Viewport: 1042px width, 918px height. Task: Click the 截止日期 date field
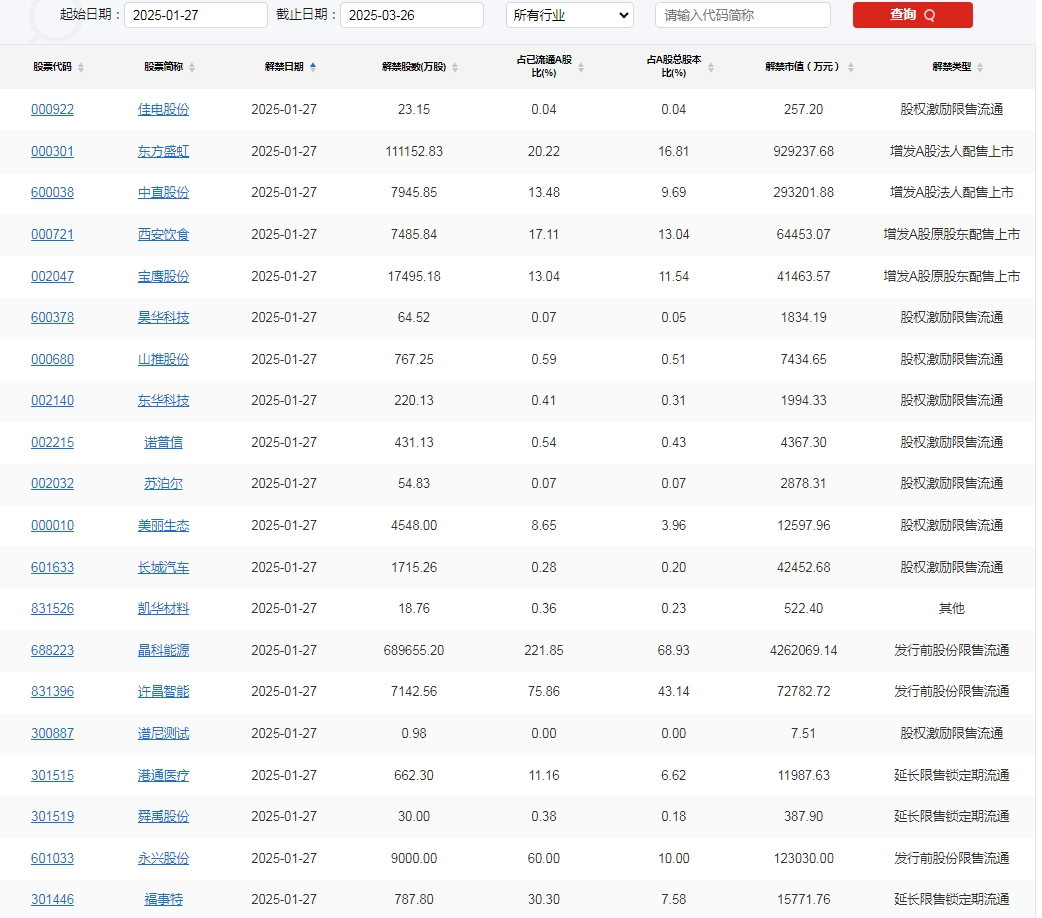411,15
